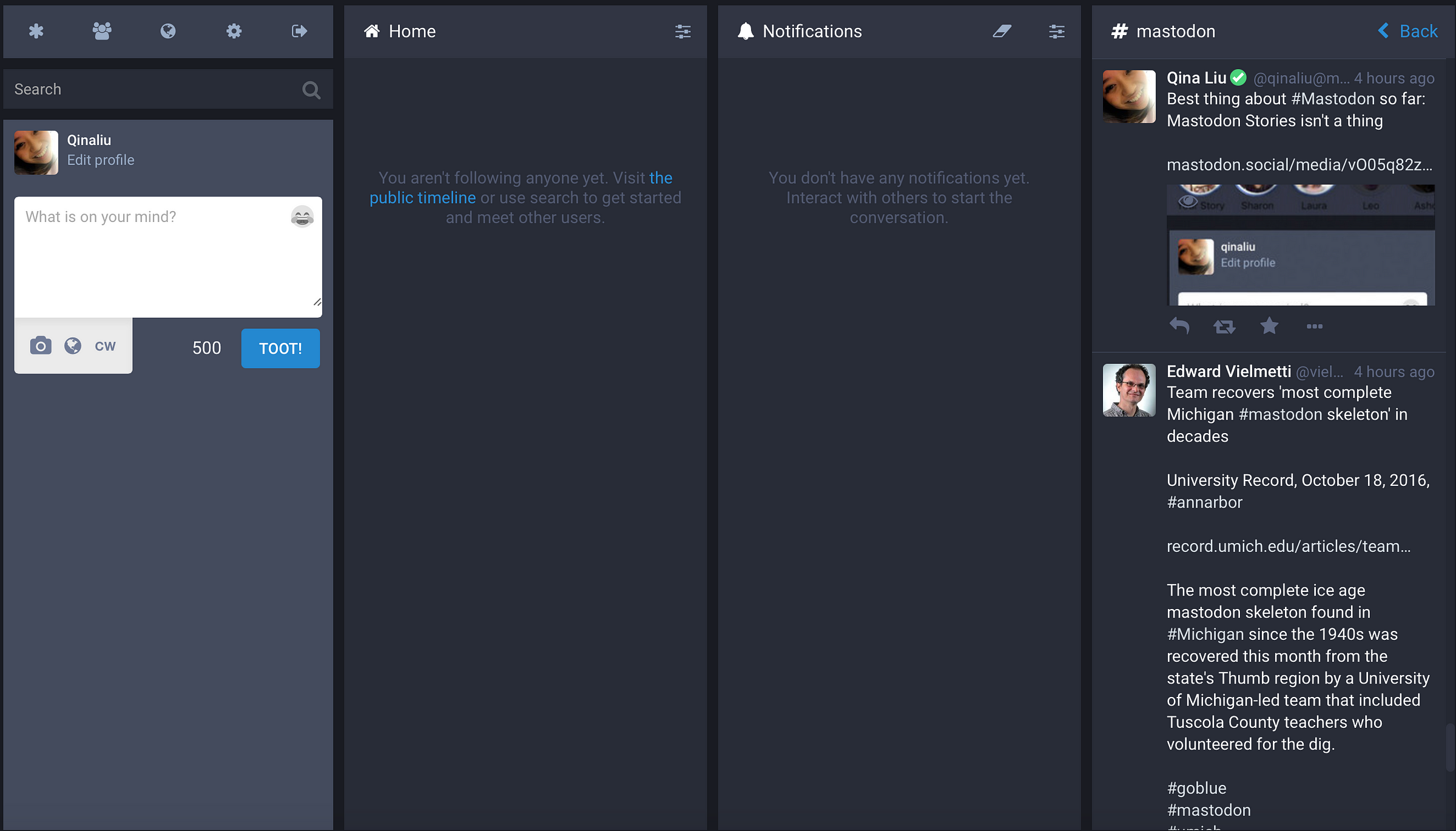Click the compose photo attachment icon
The image size is (1456, 831).
40,346
